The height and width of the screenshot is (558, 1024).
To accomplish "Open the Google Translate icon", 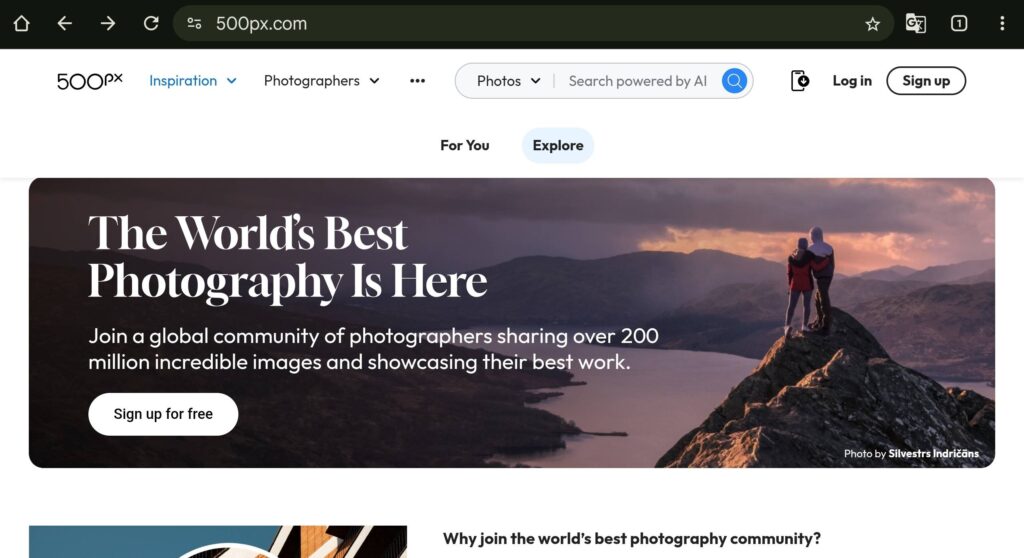I will coord(916,24).
